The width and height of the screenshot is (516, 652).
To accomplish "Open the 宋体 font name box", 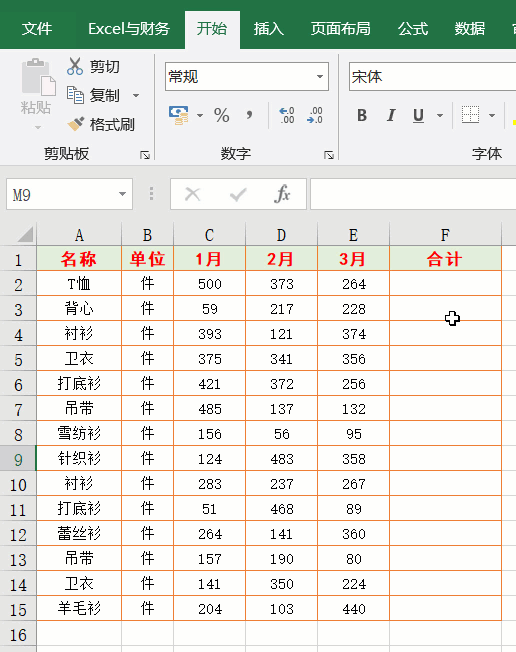I will pyautogui.click(x=432, y=77).
